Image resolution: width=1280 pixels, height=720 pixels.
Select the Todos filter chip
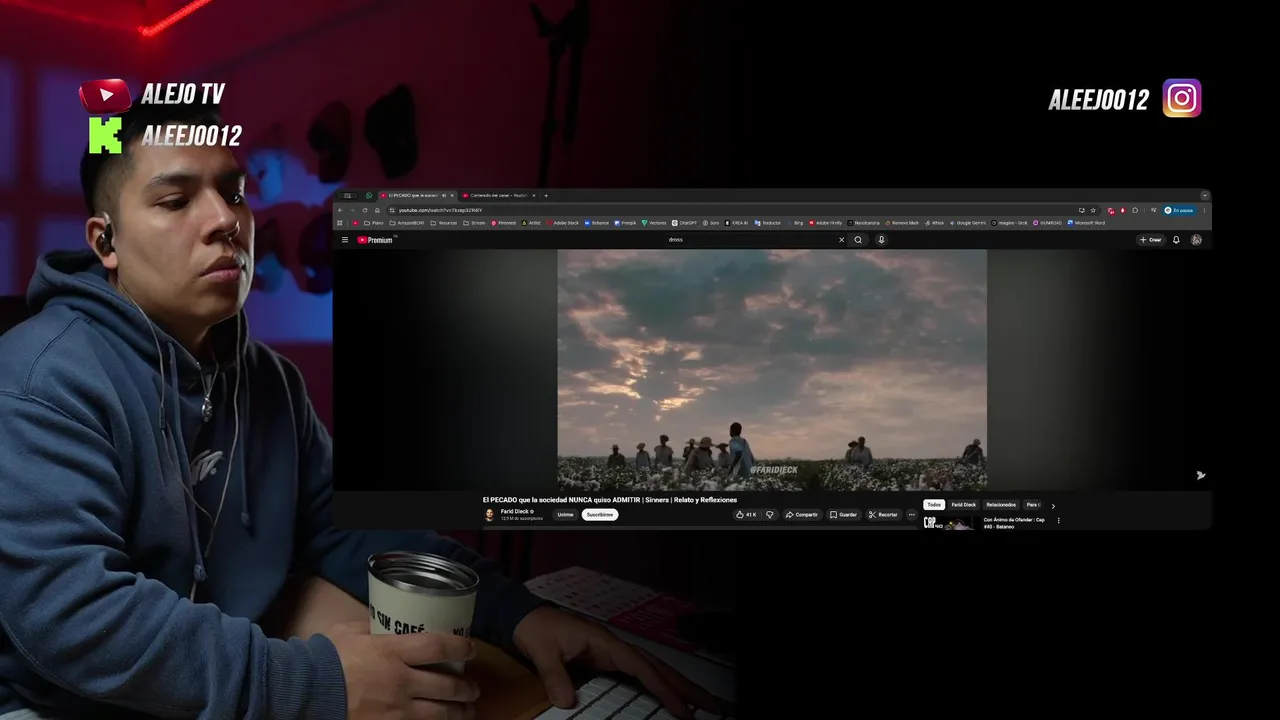pos(934,505)
